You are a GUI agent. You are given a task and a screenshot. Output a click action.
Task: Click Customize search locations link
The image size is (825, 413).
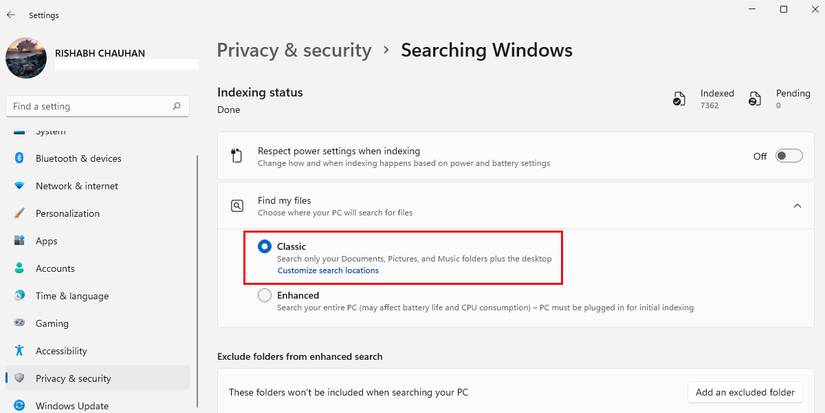pyautogui.click(x=328, y=270)
